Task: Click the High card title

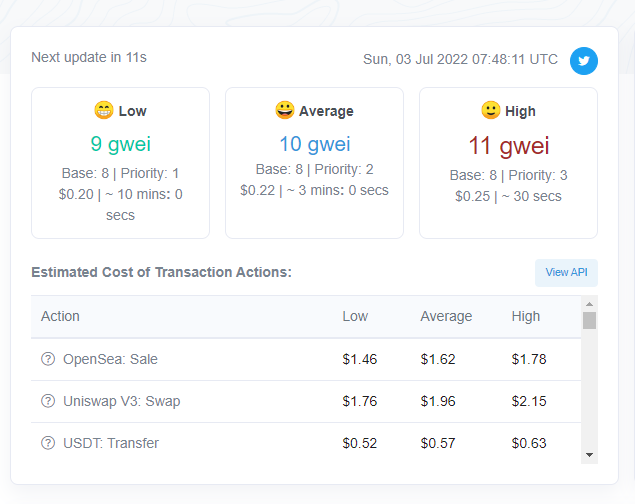Action: click(520, 111)
